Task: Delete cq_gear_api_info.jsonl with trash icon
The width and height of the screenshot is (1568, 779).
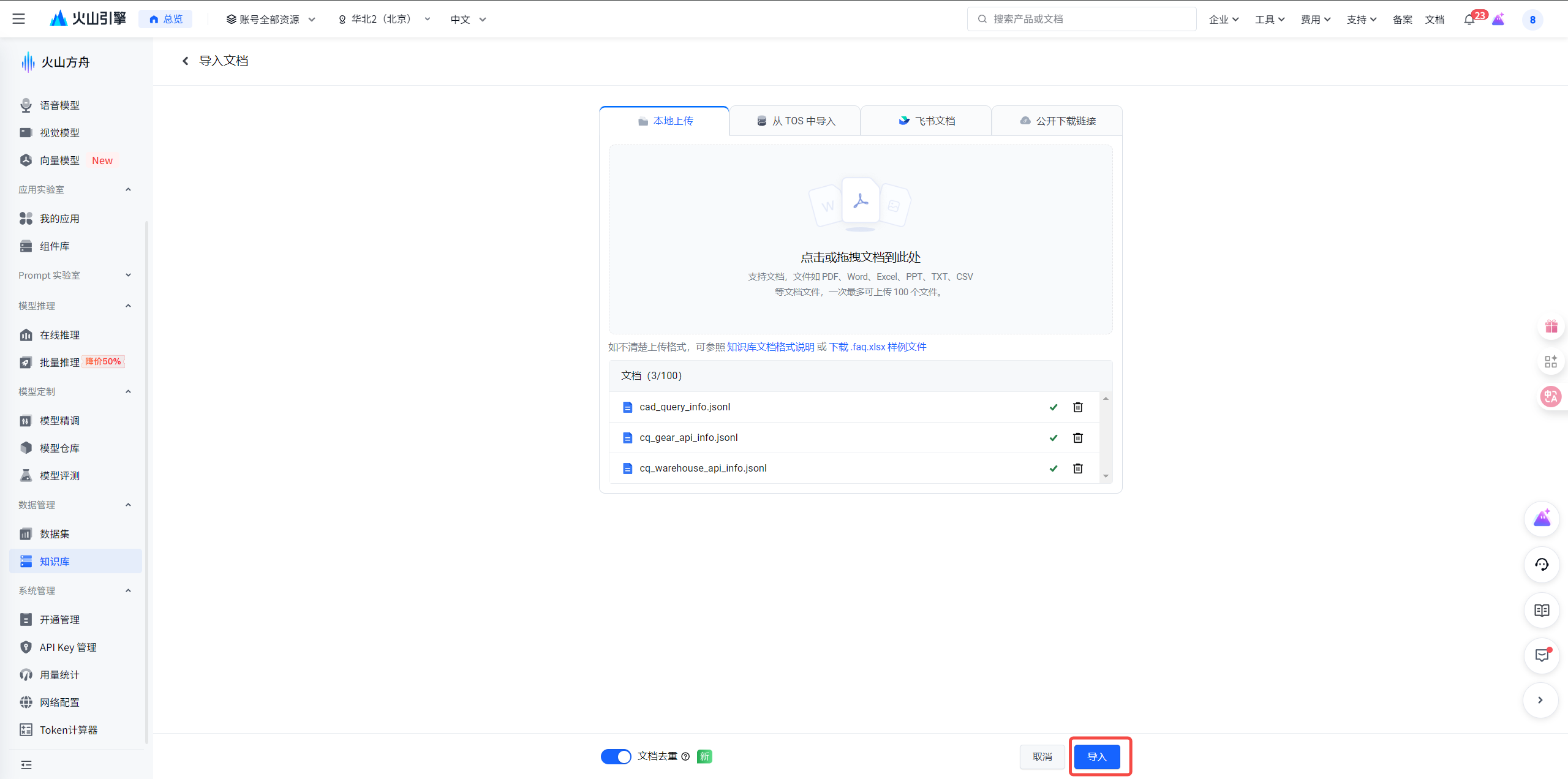Action: point(1078,438)
